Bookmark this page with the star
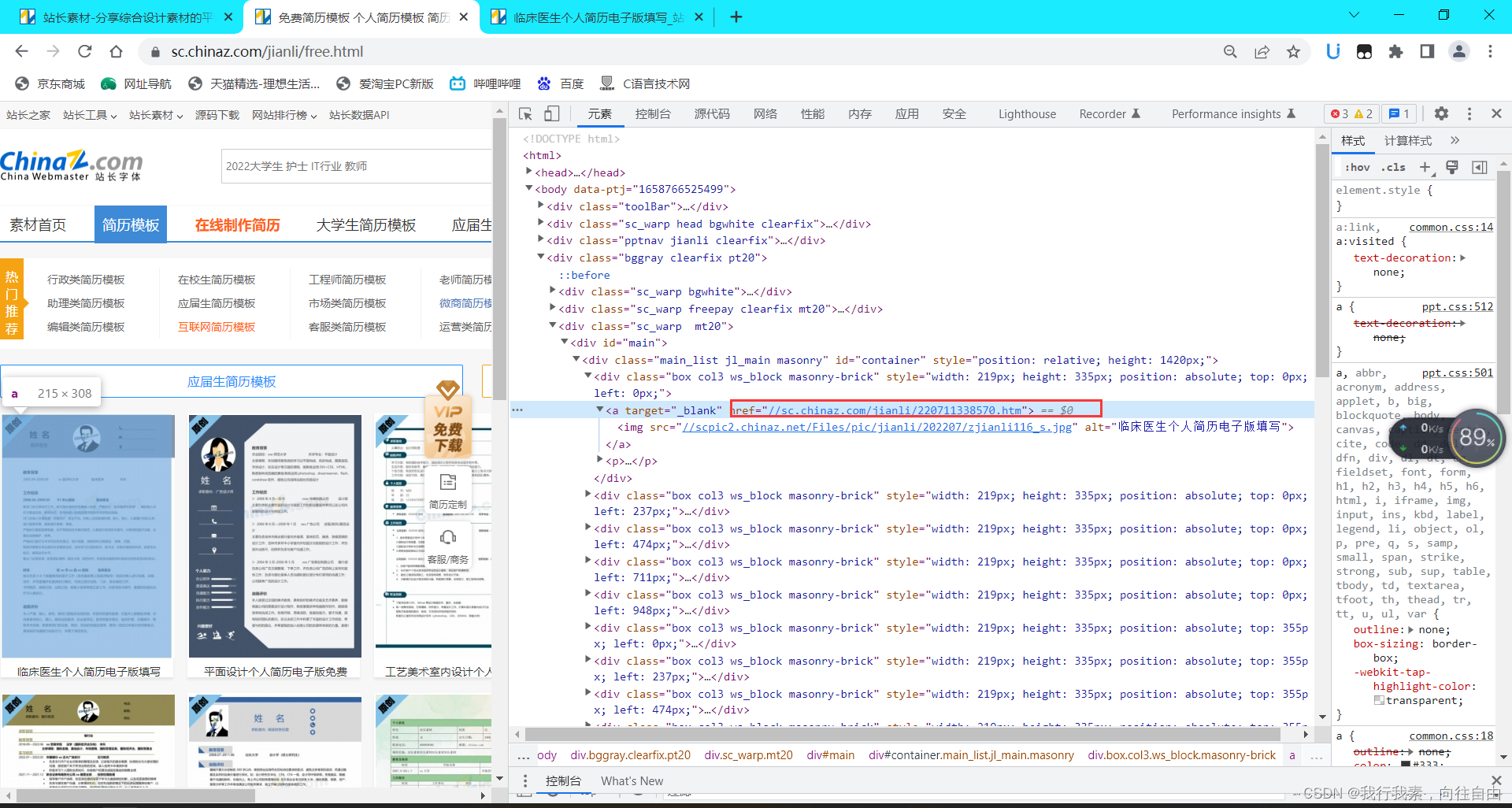Screen dimensions: 1512x808 click(1293, 51)
